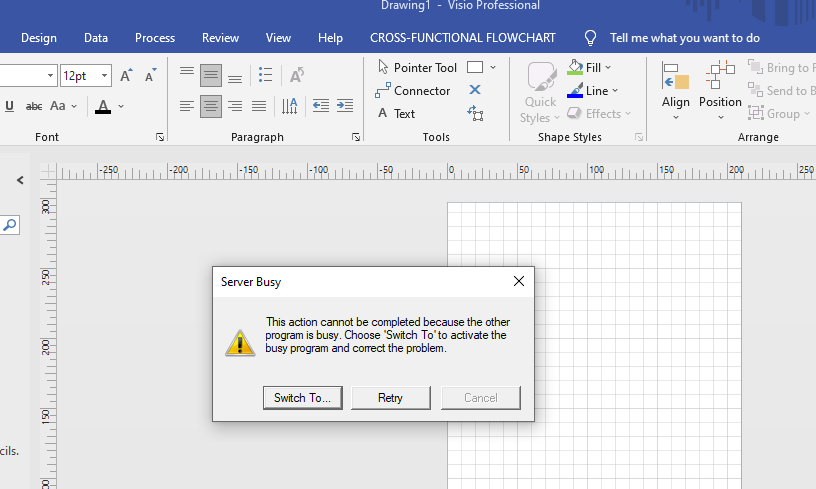
Task: Open Quick Styles gallery
Action: click(x=540, y=93)
